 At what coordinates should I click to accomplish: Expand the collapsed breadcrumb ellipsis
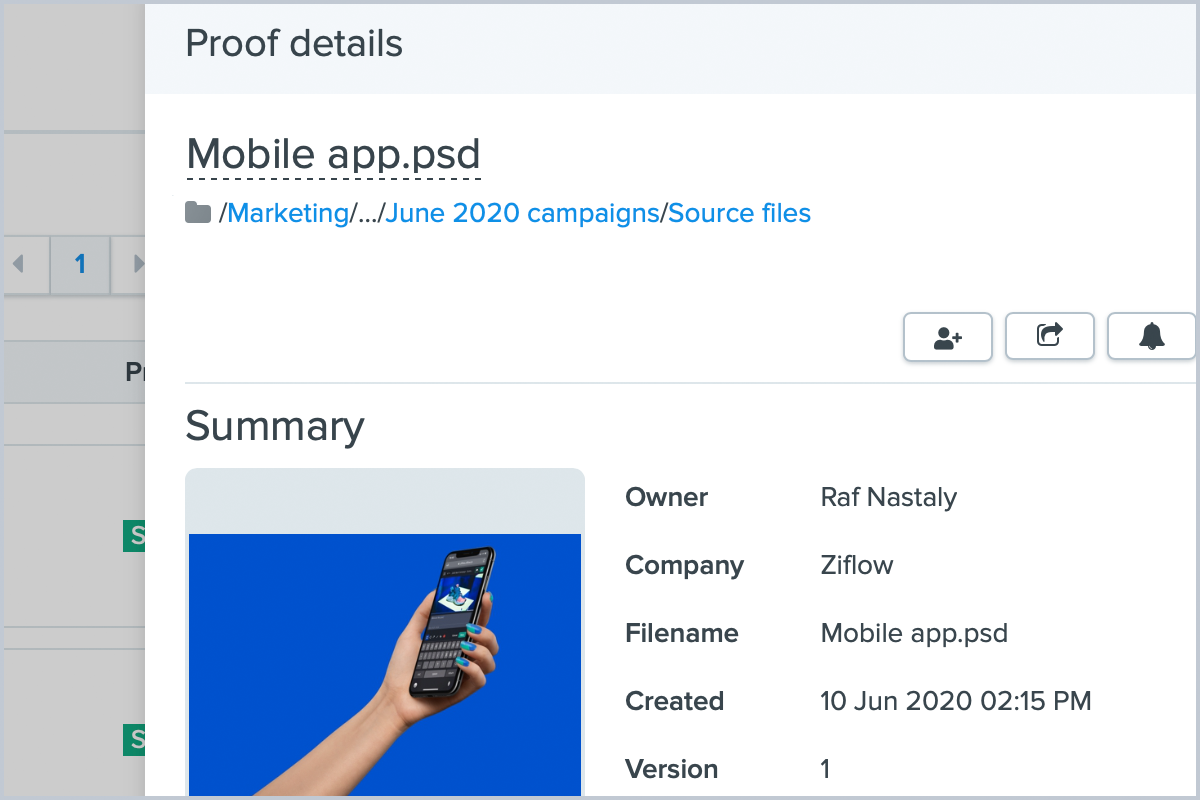[x=366, y=213]
